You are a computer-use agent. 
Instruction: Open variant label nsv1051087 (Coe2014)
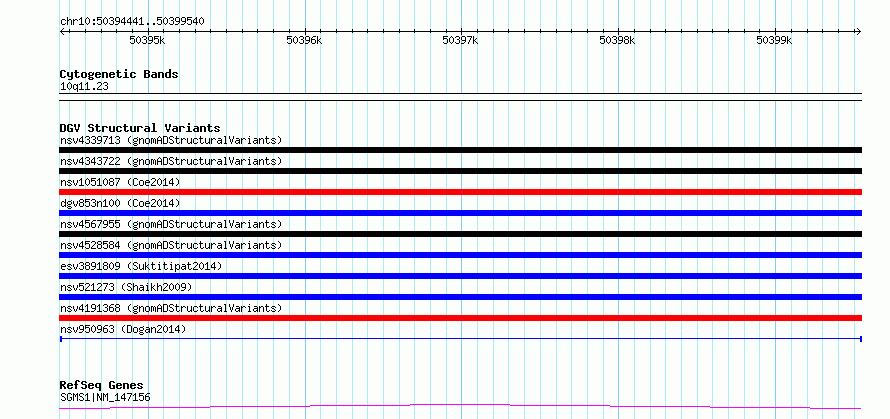[120, 182]
